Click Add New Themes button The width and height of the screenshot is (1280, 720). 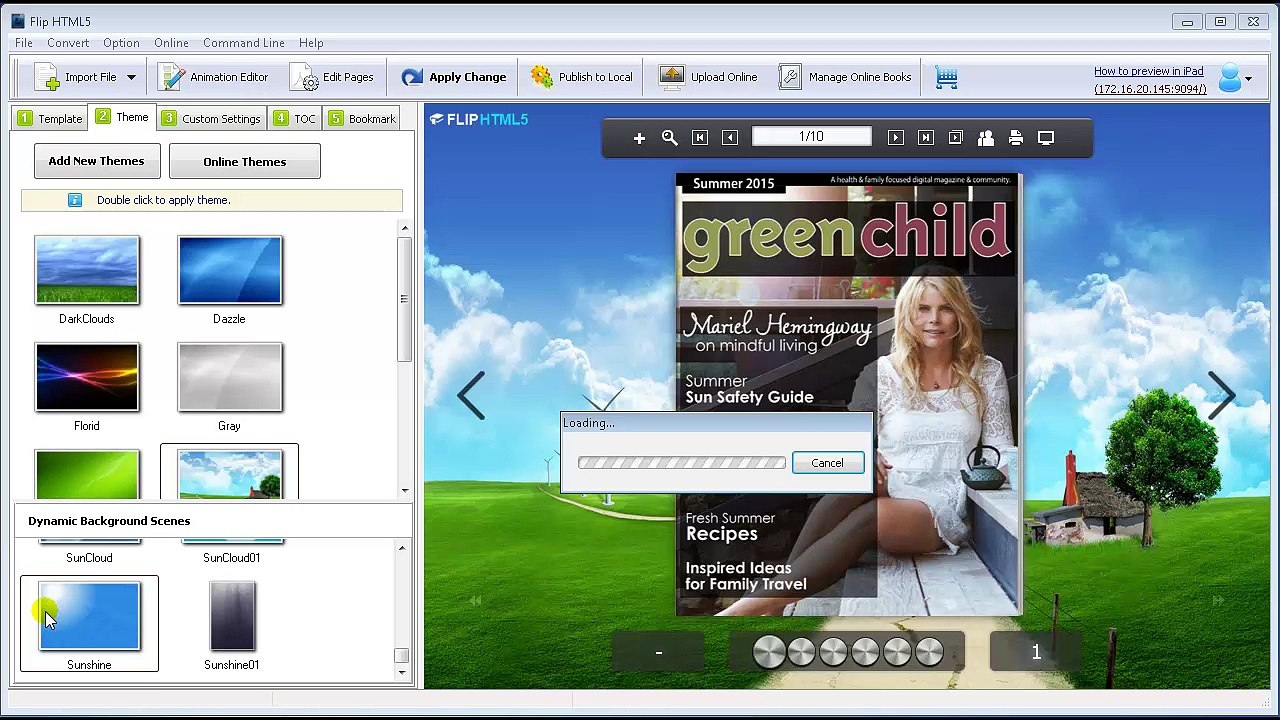point(96,161)
